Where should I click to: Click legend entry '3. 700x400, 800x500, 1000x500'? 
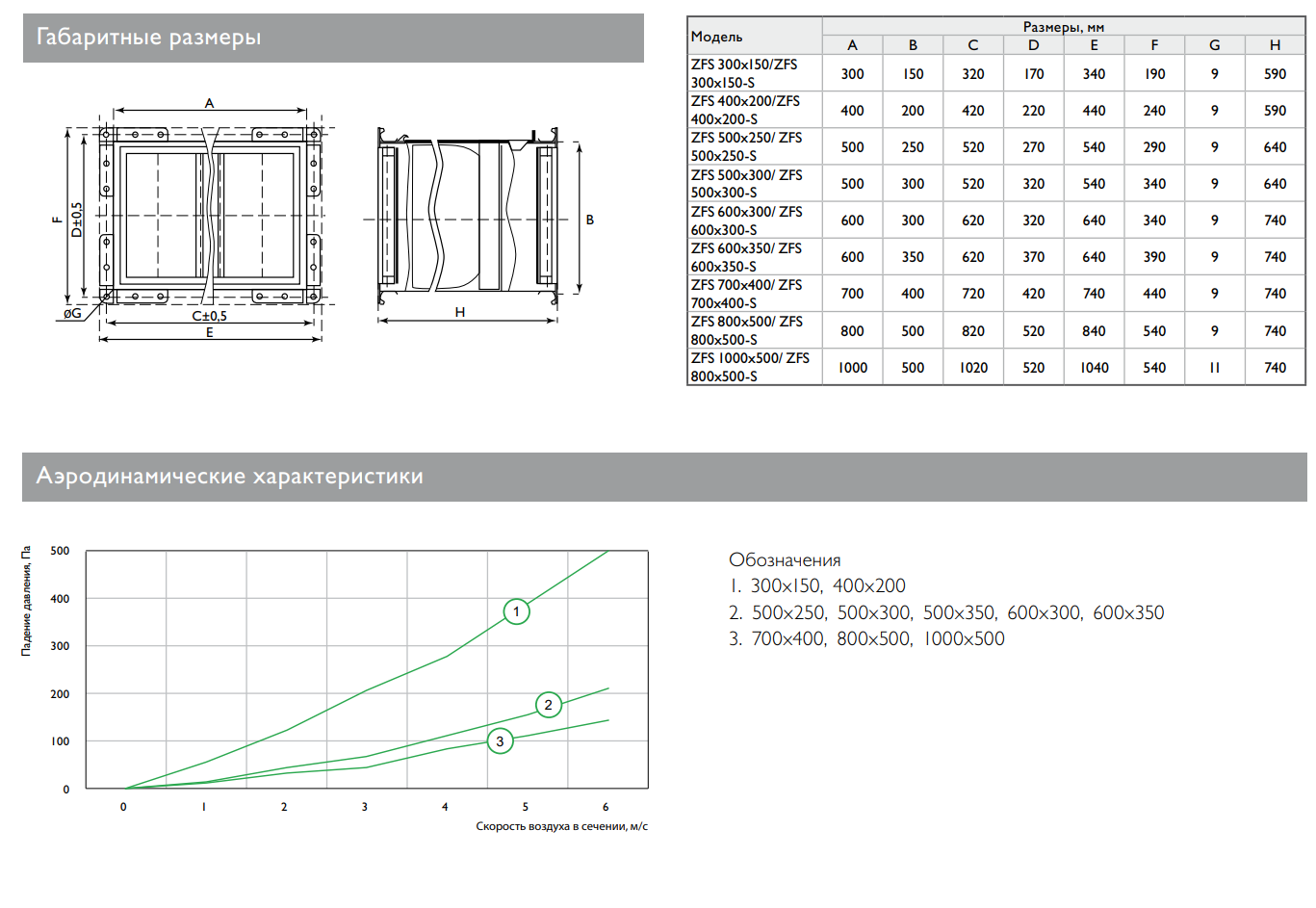click(866, 638)
